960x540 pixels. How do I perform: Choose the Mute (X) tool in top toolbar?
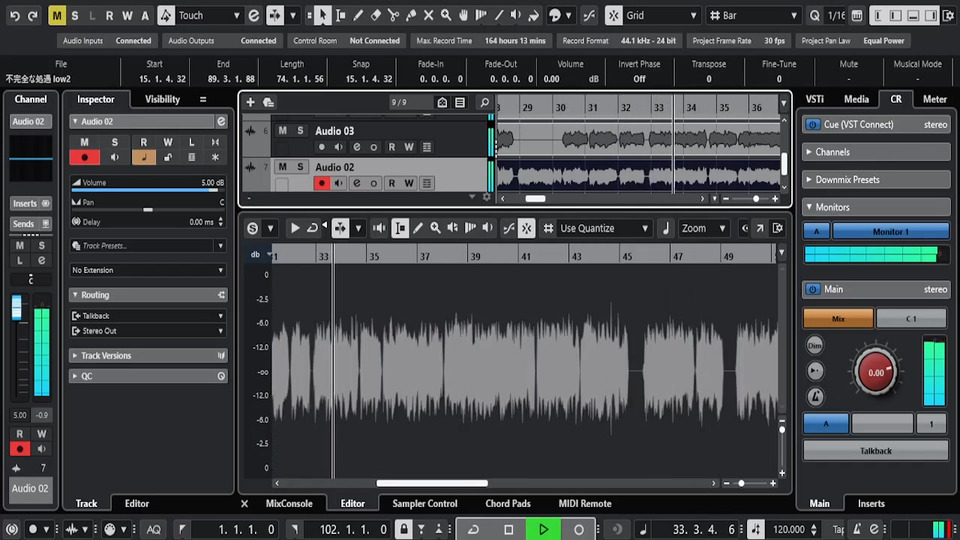pyautogui.click(x=429, y=16)
